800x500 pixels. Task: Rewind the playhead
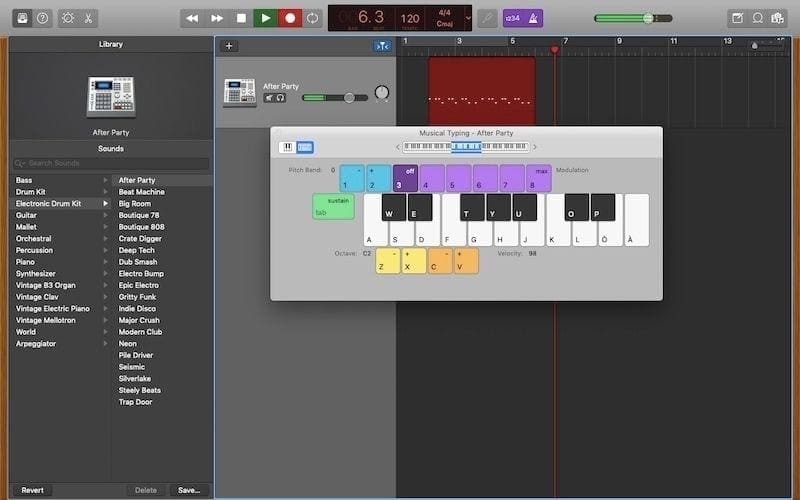click(x=192, y=18)
